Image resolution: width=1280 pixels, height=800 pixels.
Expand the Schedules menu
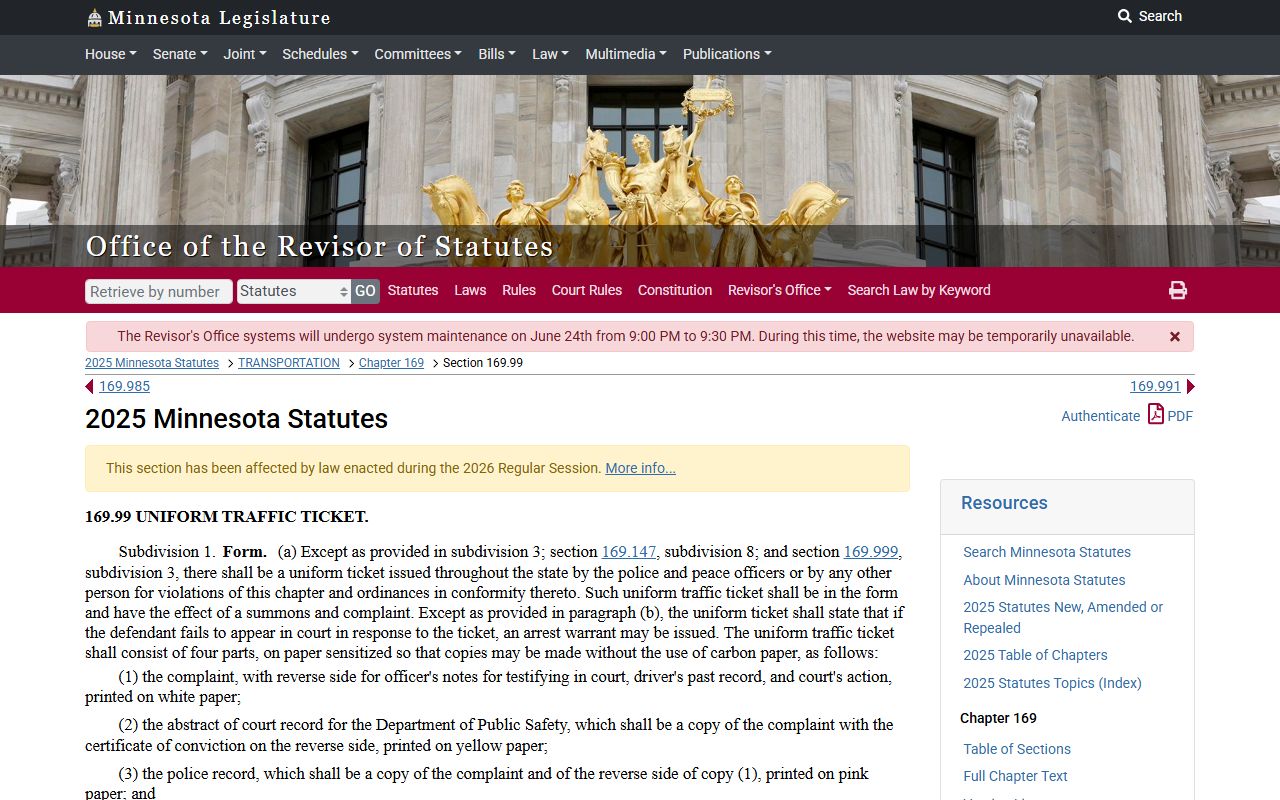(320, 54)
